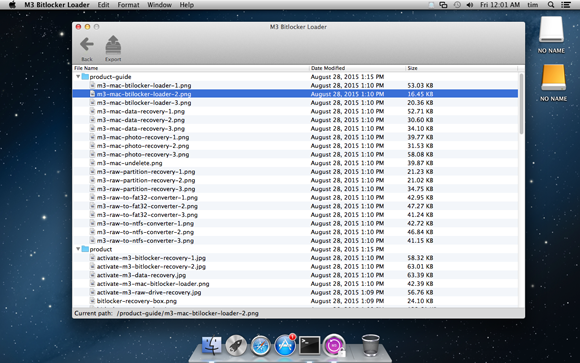Click the Back arrow toolbar icon
Image resolution: width=580 pixels, height=363 pixels.
point(87,44)
